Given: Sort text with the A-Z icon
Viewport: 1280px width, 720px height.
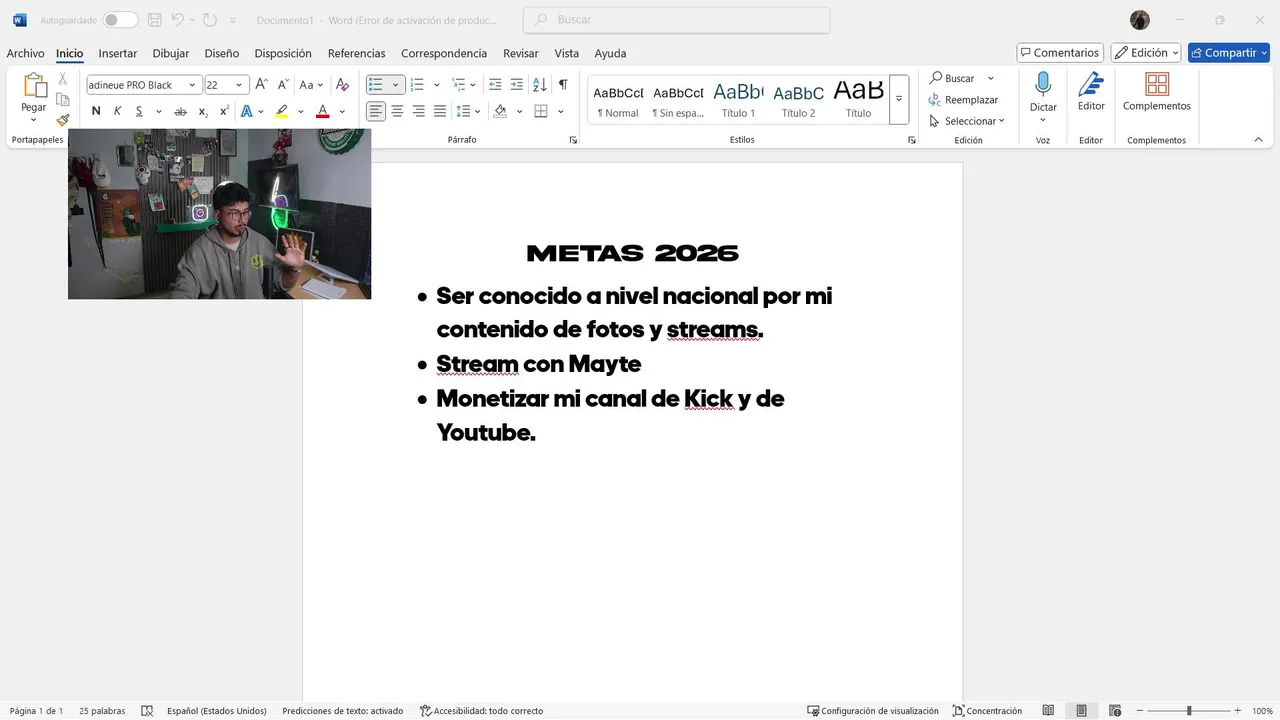Looking at the screenshot, I should (x=539, y=85).
